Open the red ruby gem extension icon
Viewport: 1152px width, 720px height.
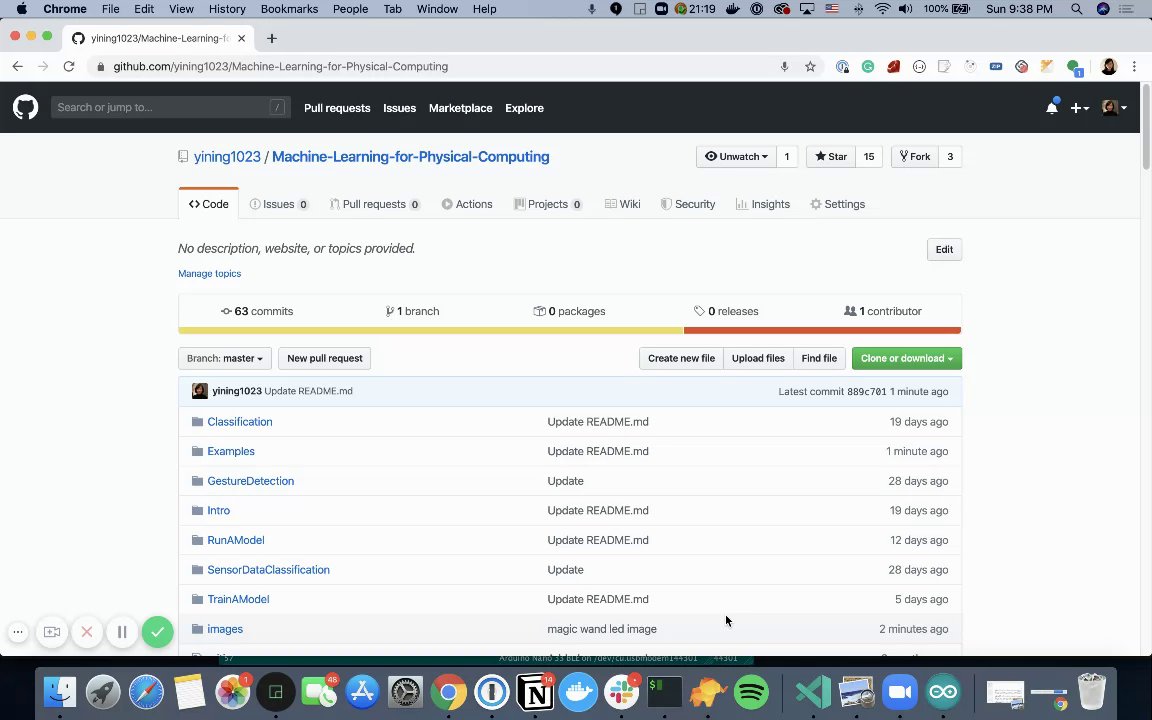point(893,66)
